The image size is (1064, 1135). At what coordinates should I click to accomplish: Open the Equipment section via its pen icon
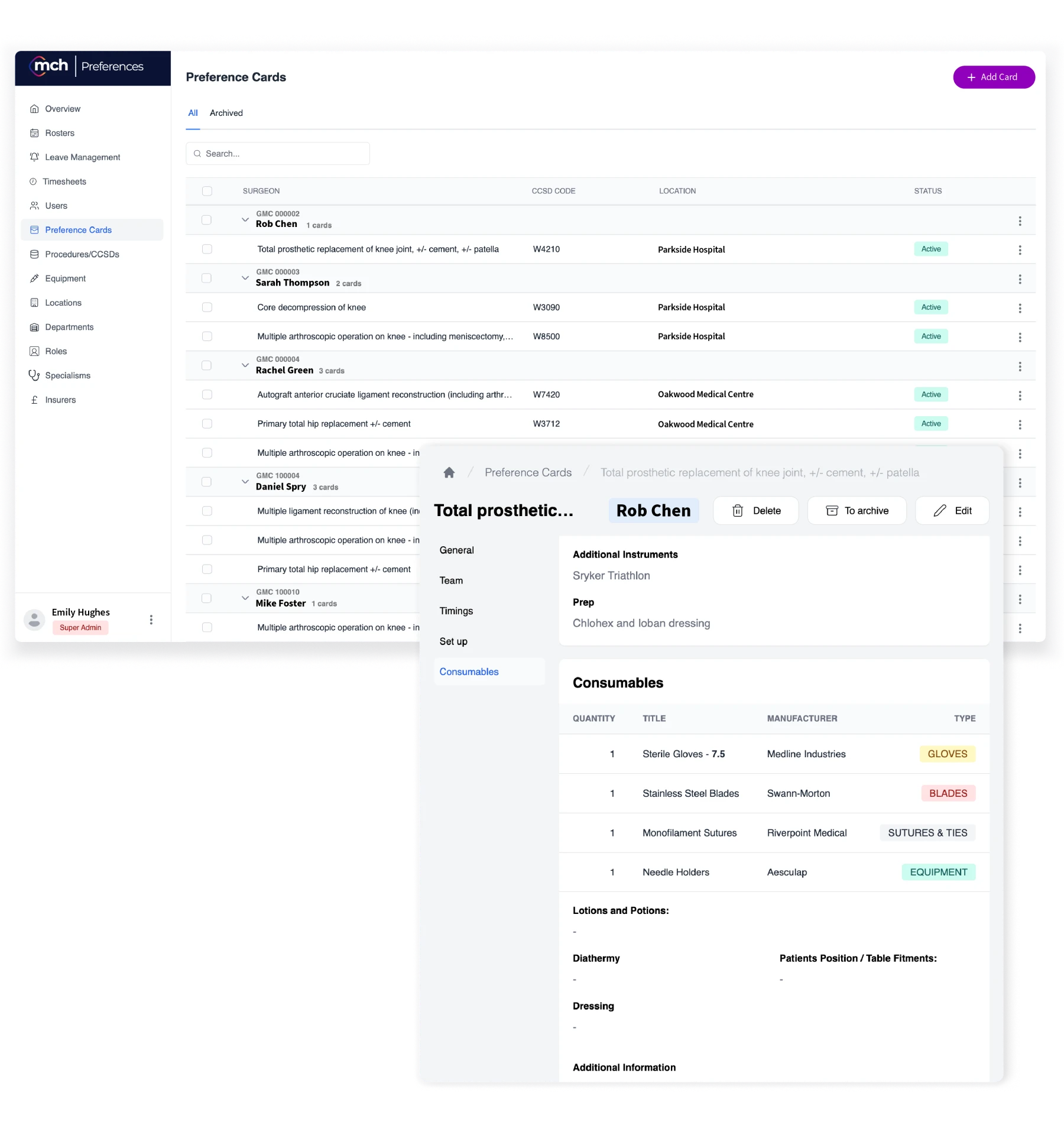[x=35, y=278]
